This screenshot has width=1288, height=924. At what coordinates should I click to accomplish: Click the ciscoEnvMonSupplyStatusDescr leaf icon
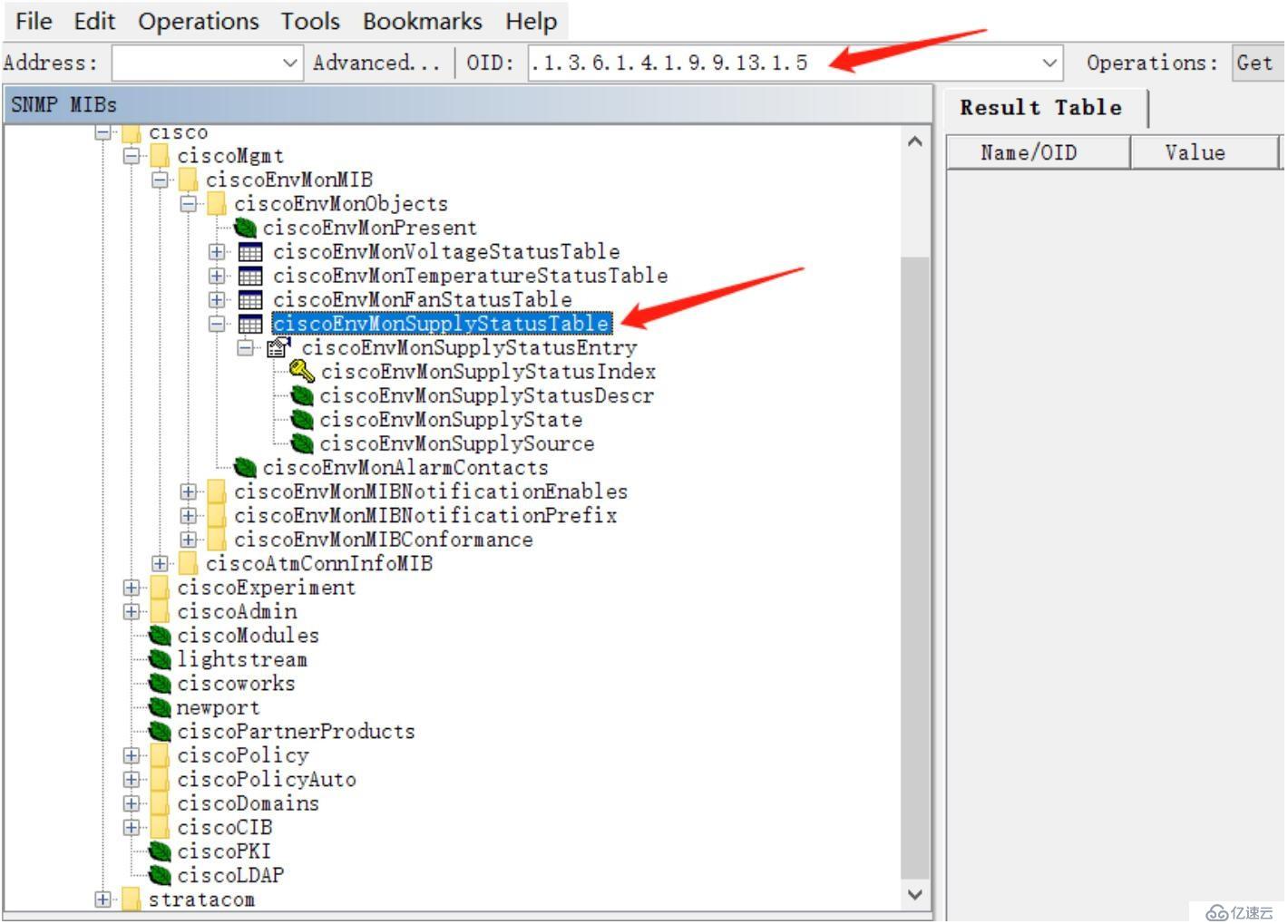click(302, 396)
